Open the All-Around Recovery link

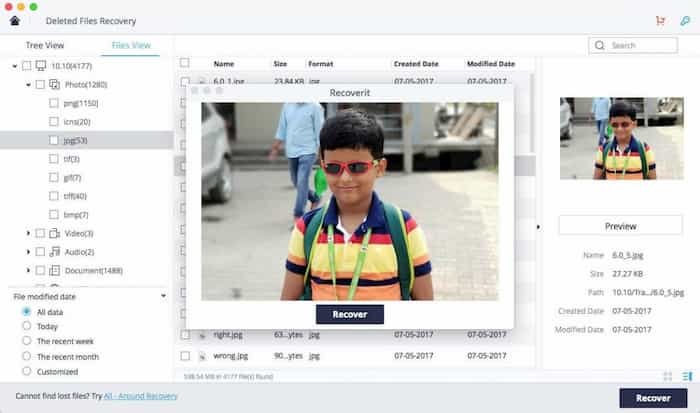point(141,397)
